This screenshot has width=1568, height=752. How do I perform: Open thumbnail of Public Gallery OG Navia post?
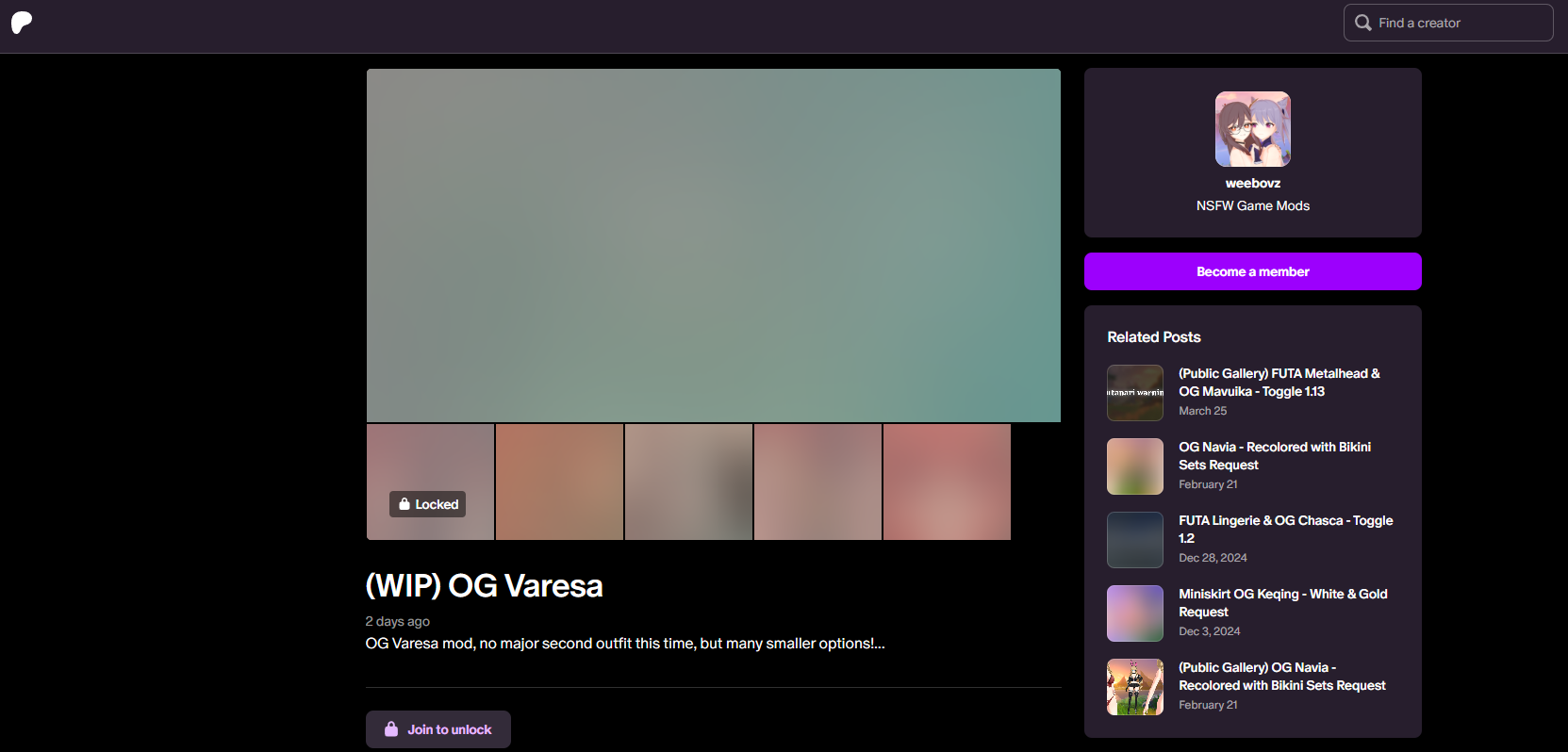point(1135,687)
